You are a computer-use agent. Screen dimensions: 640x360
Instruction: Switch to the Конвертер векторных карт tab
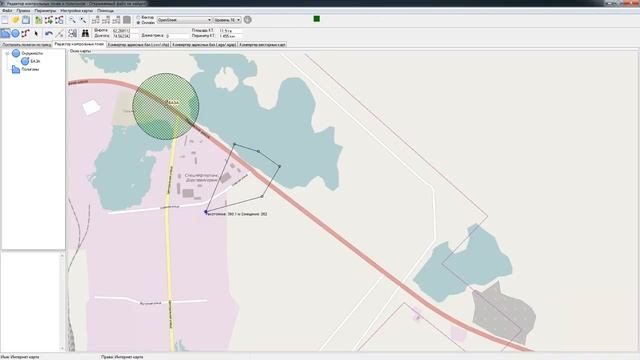pos(262,44)
